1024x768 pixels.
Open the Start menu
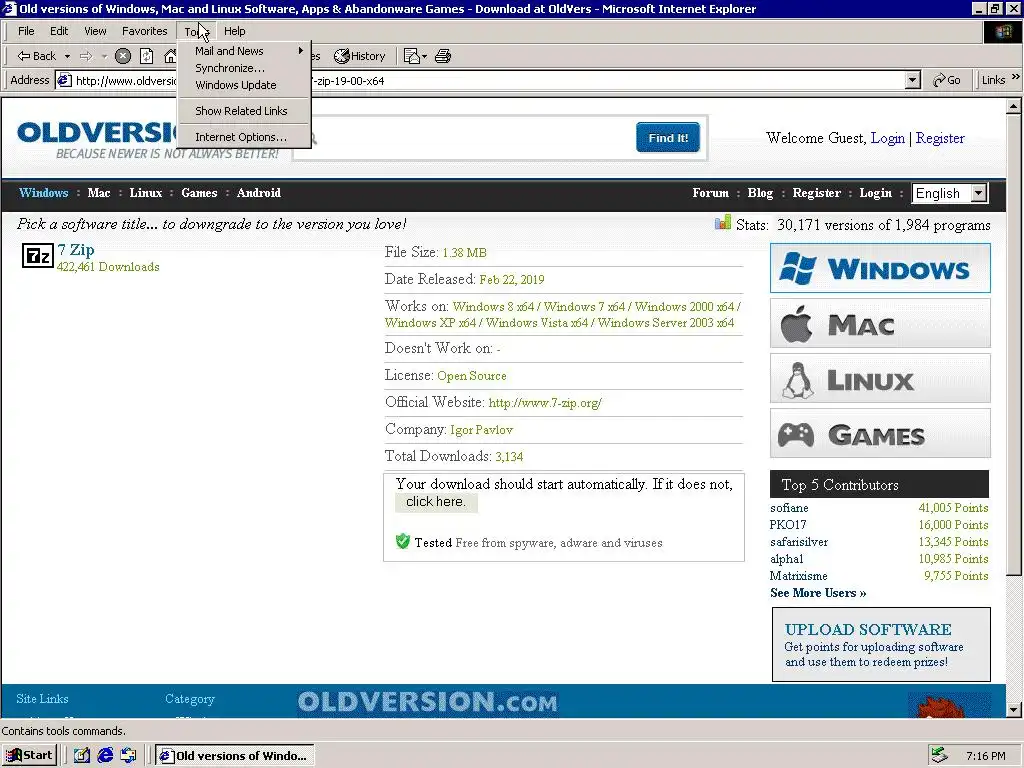click(x=29, y=756)
